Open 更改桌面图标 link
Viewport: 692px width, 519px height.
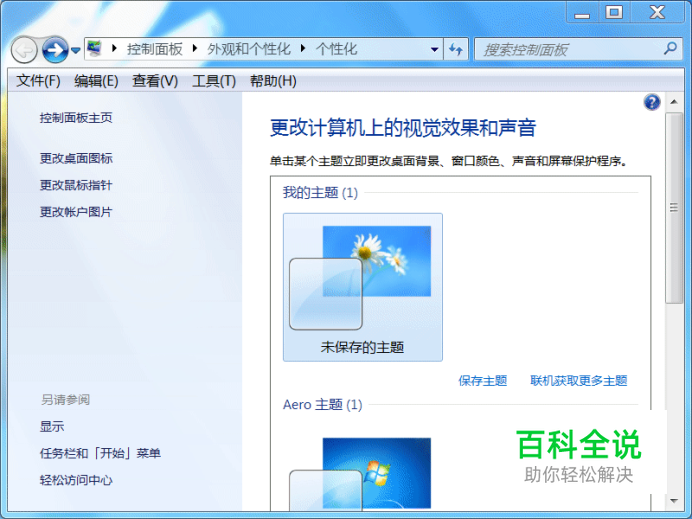(76, 158)
